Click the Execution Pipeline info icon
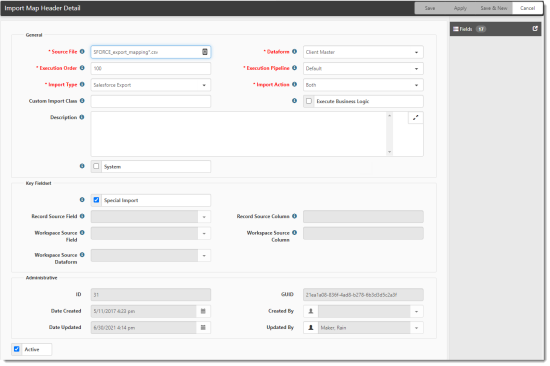The height and width of the screenshot is (366, 550). [x=295, y=68]
